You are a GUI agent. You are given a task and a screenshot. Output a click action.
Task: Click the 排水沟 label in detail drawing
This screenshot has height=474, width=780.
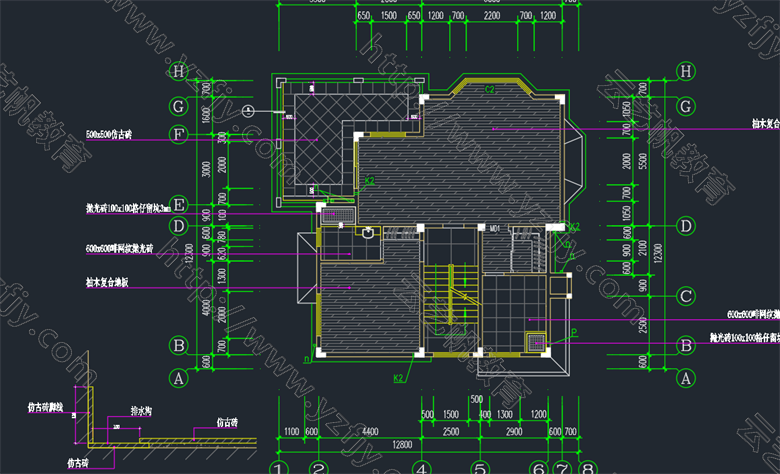(x=141, y=411)
